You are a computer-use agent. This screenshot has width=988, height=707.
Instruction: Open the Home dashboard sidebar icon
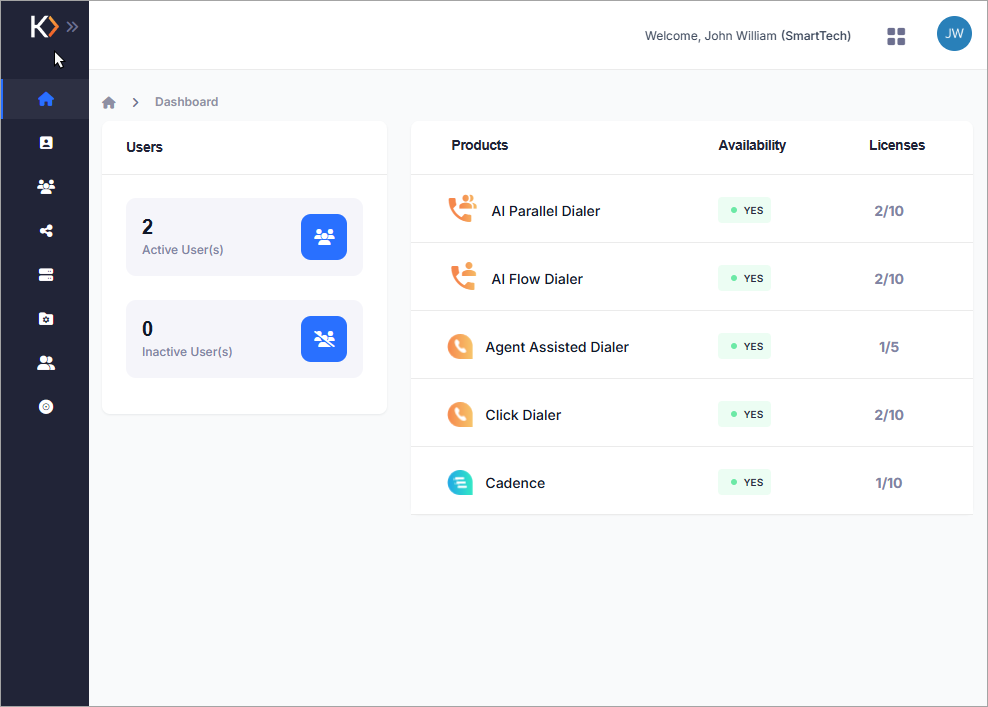coord(45,99)
